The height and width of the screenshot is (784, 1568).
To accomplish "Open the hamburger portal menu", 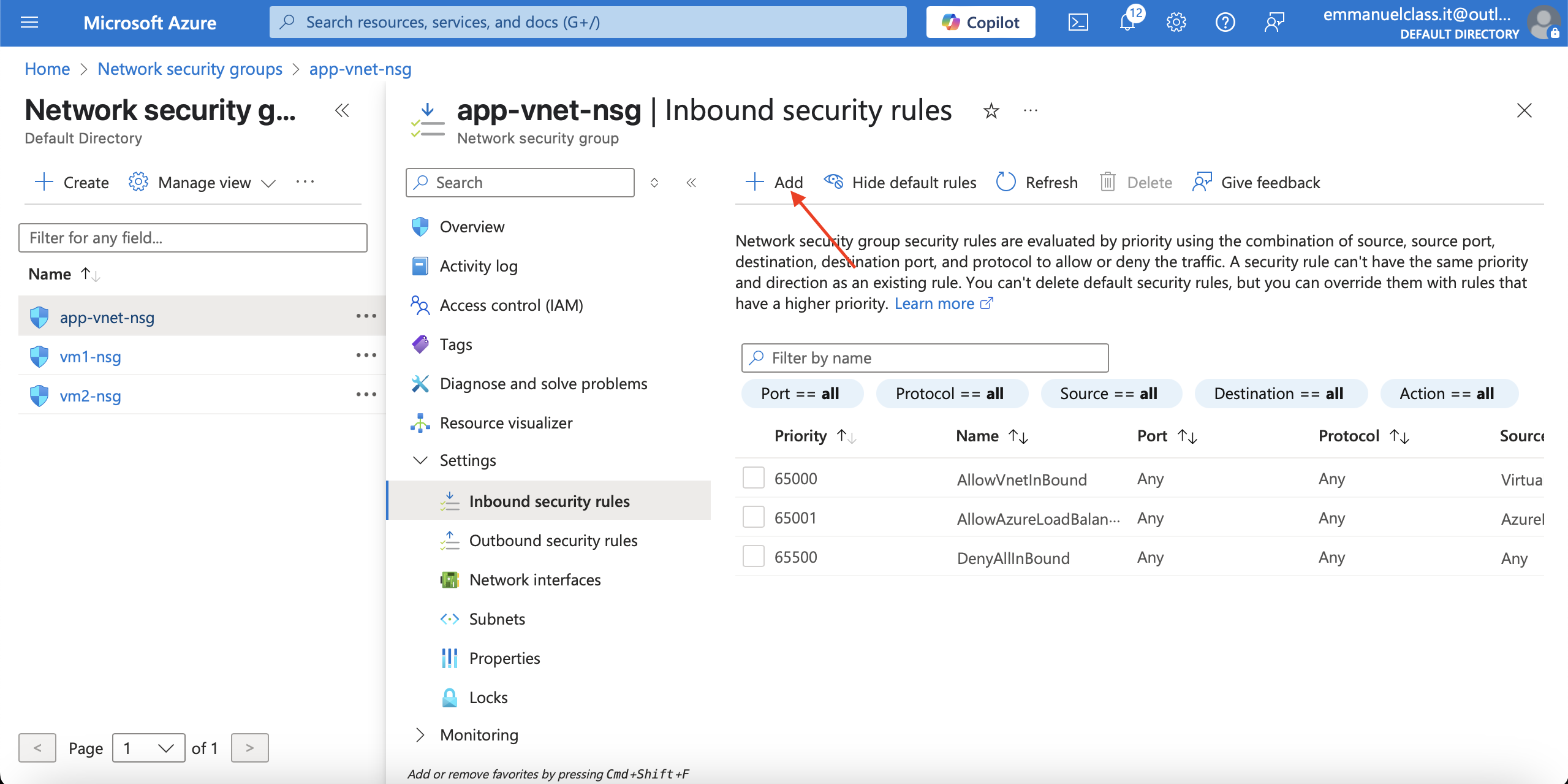I will click(x=29, y=23).
